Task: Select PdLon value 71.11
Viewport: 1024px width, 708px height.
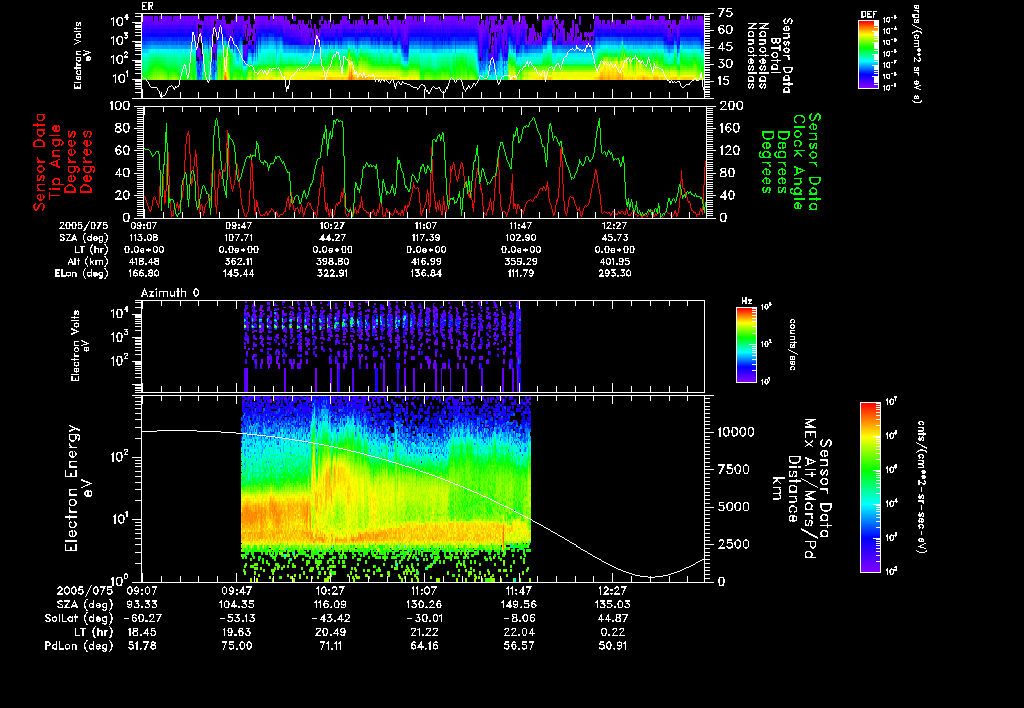Action: (330, 646)
